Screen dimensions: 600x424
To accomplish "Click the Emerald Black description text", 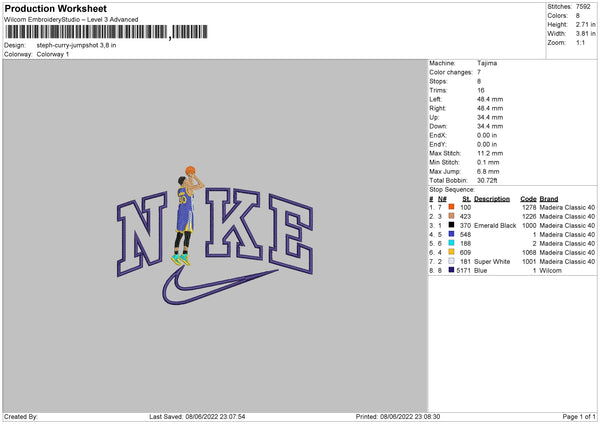I will coord(495,225).
